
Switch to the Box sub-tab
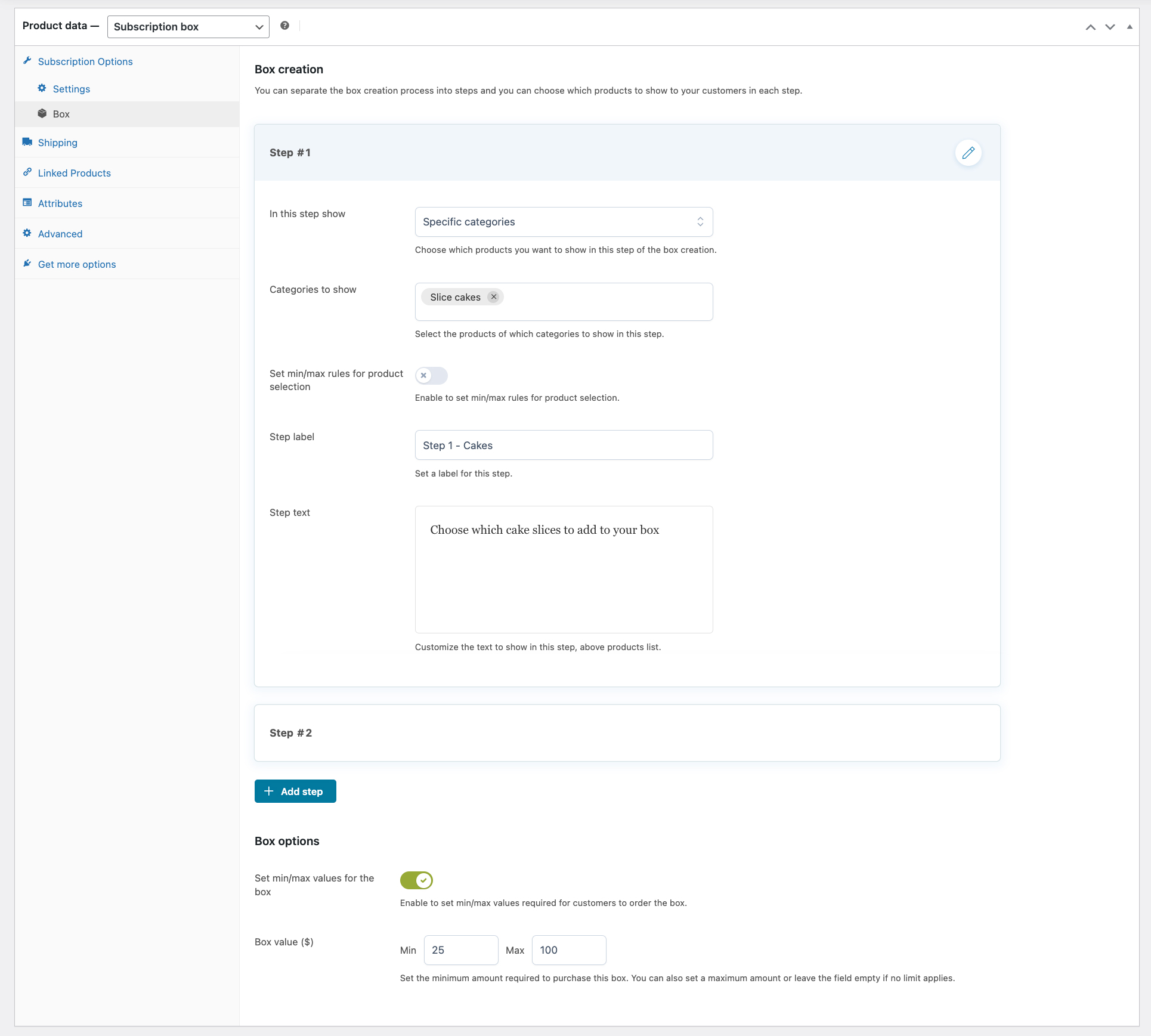[61, 114]
